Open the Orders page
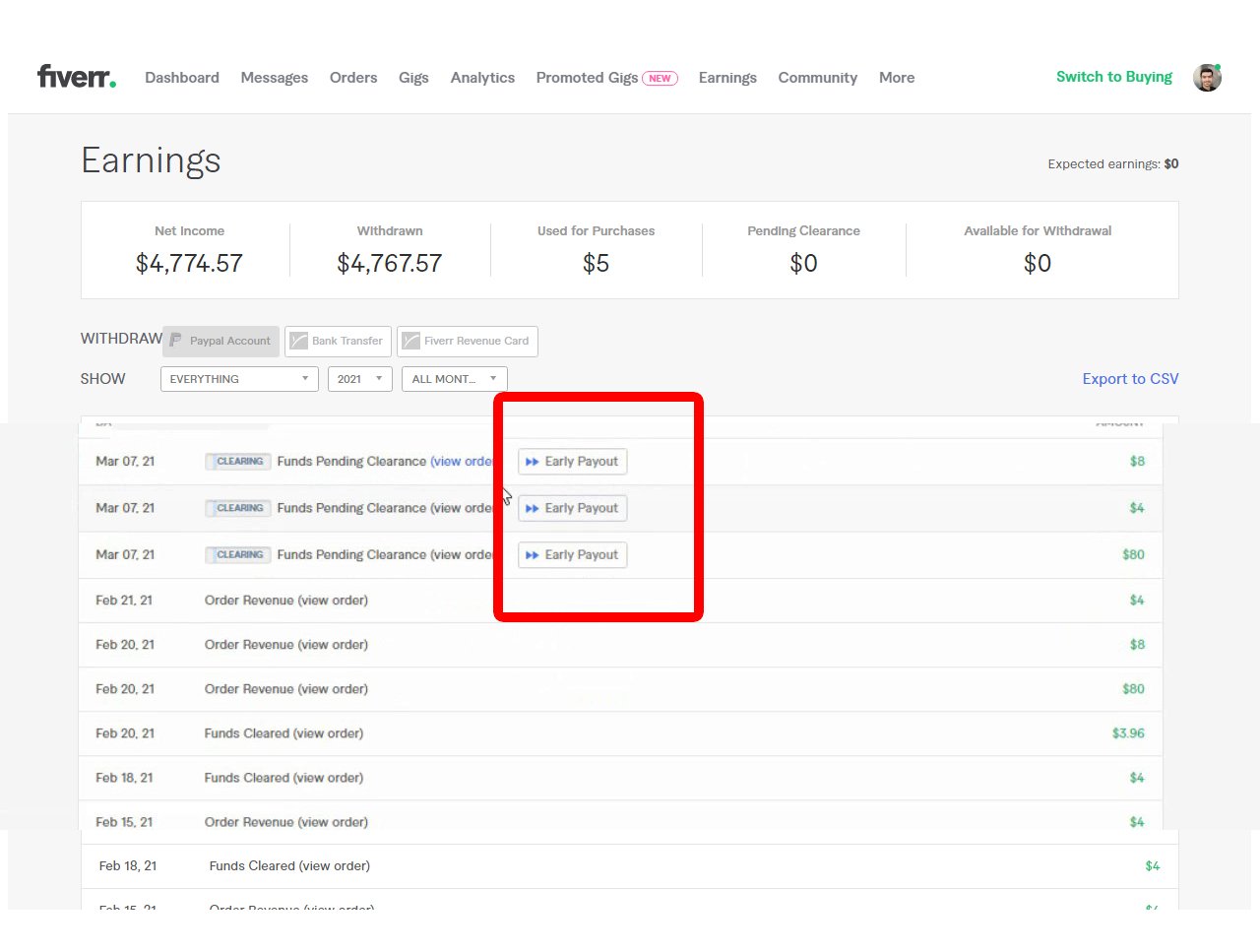The image size is (1260, 952). (353, 78)
